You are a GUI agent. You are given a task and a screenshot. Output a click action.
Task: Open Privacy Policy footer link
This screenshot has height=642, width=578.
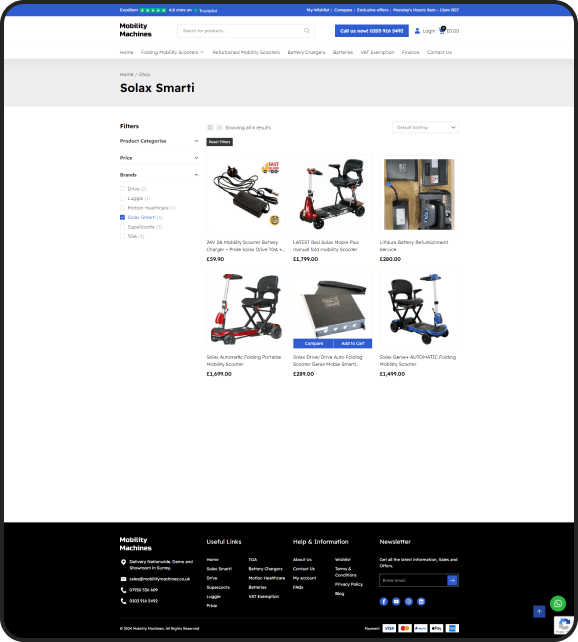349,584
